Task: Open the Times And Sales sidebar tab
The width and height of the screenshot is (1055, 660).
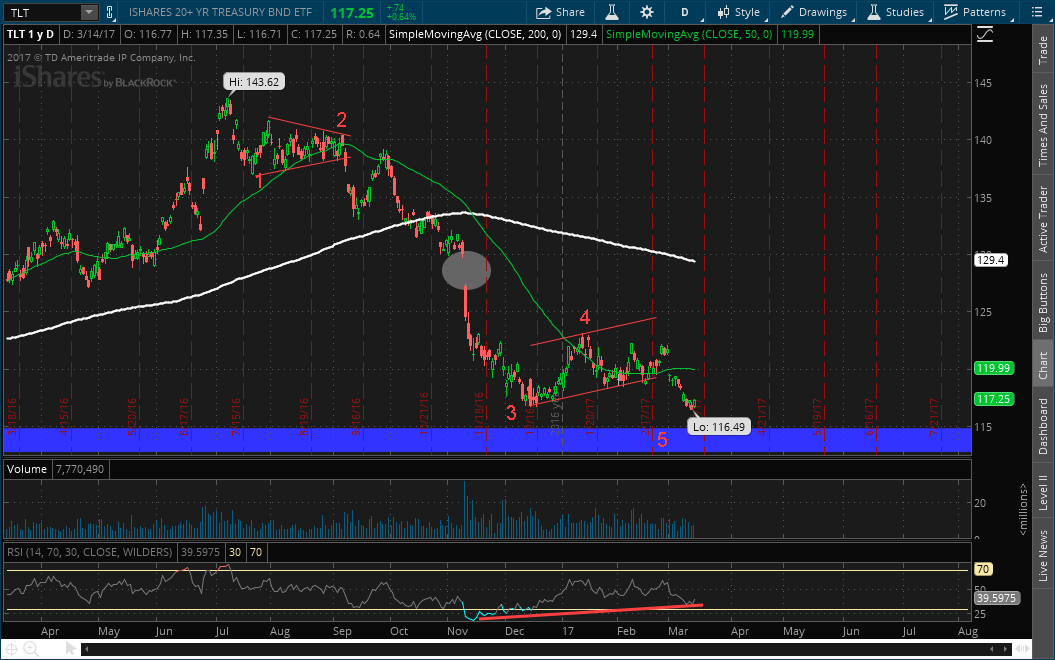Action: pyautogui.click(x=1043, y=125)
